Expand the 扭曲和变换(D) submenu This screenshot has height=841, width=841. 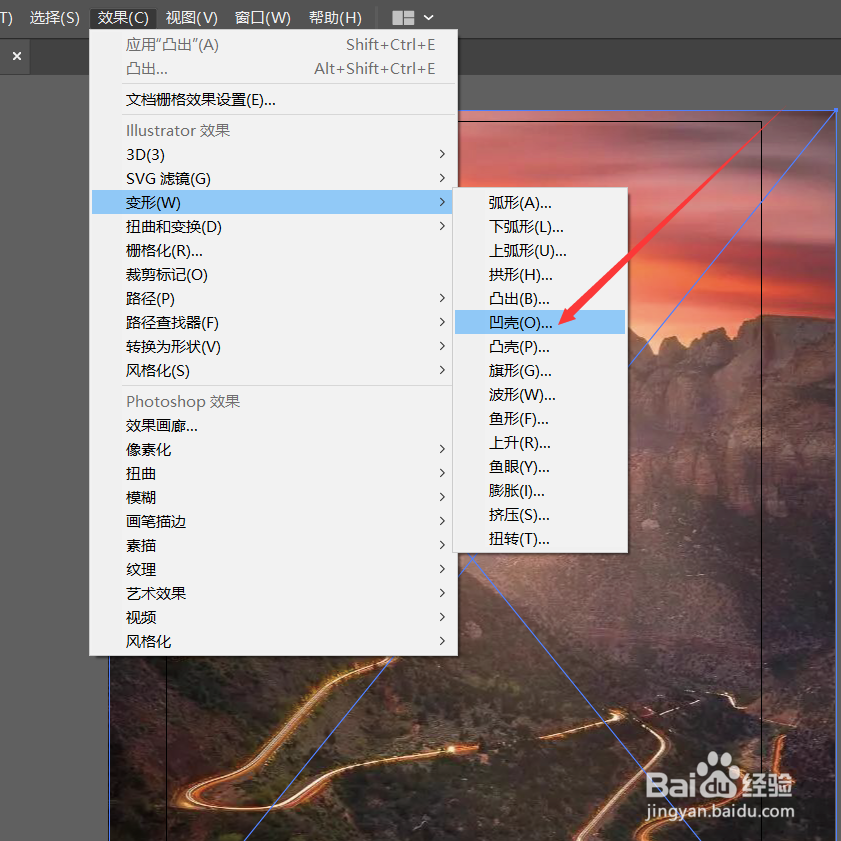point(274,226)
